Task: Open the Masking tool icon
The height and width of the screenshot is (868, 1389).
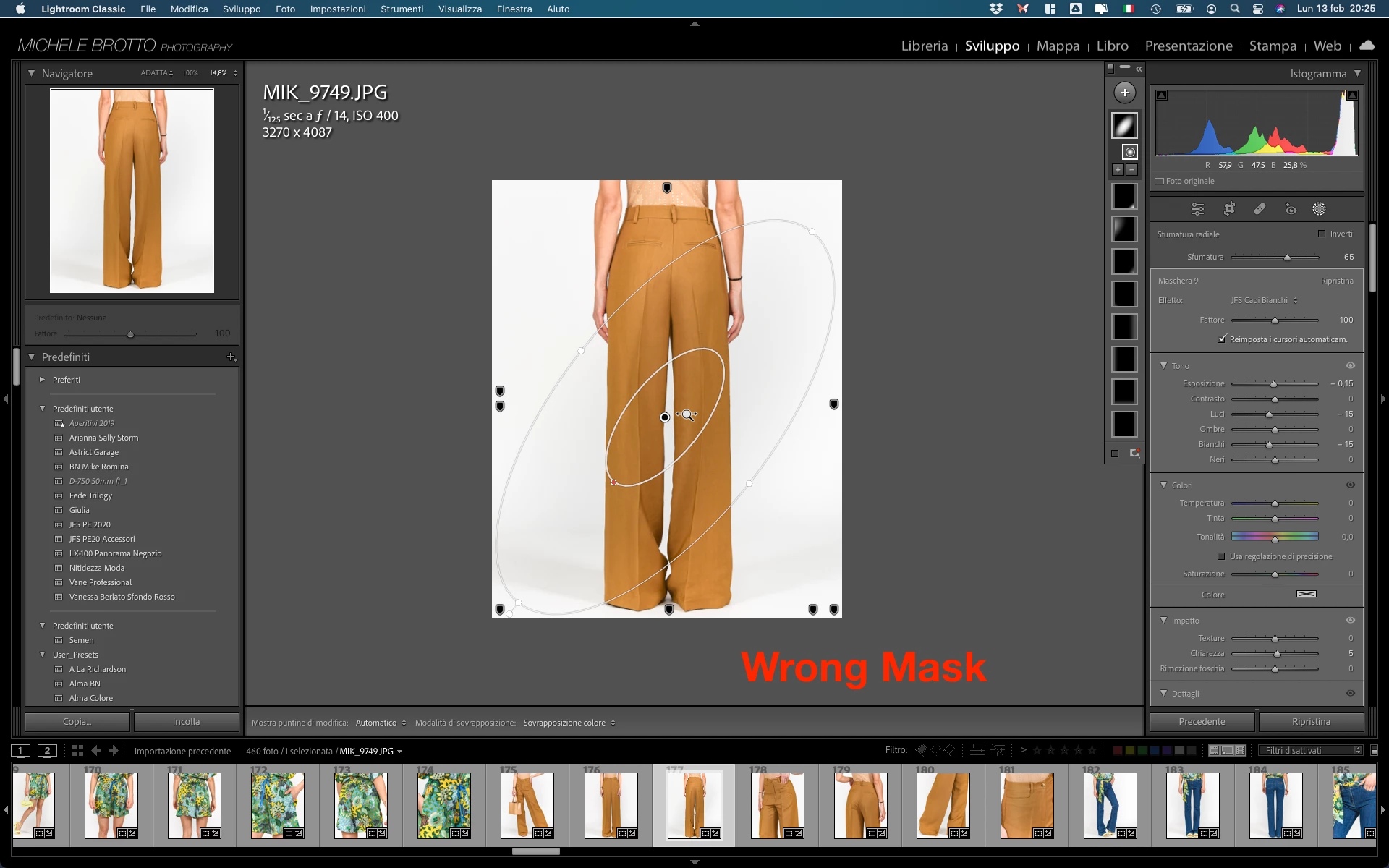Action: (x=1319, y=209)
